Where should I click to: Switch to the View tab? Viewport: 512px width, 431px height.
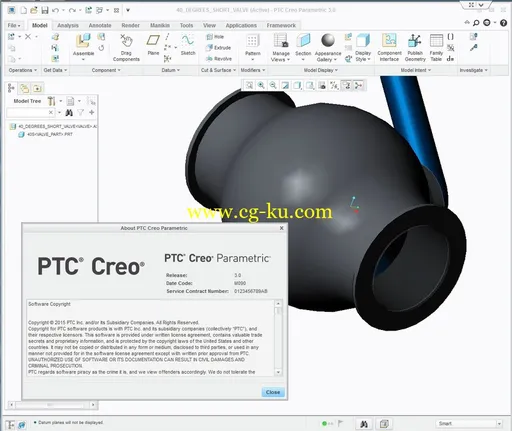coord(209,25)
